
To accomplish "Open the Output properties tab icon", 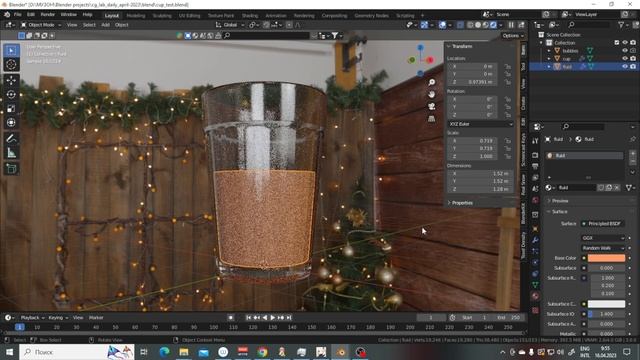I will coord(535,166).
